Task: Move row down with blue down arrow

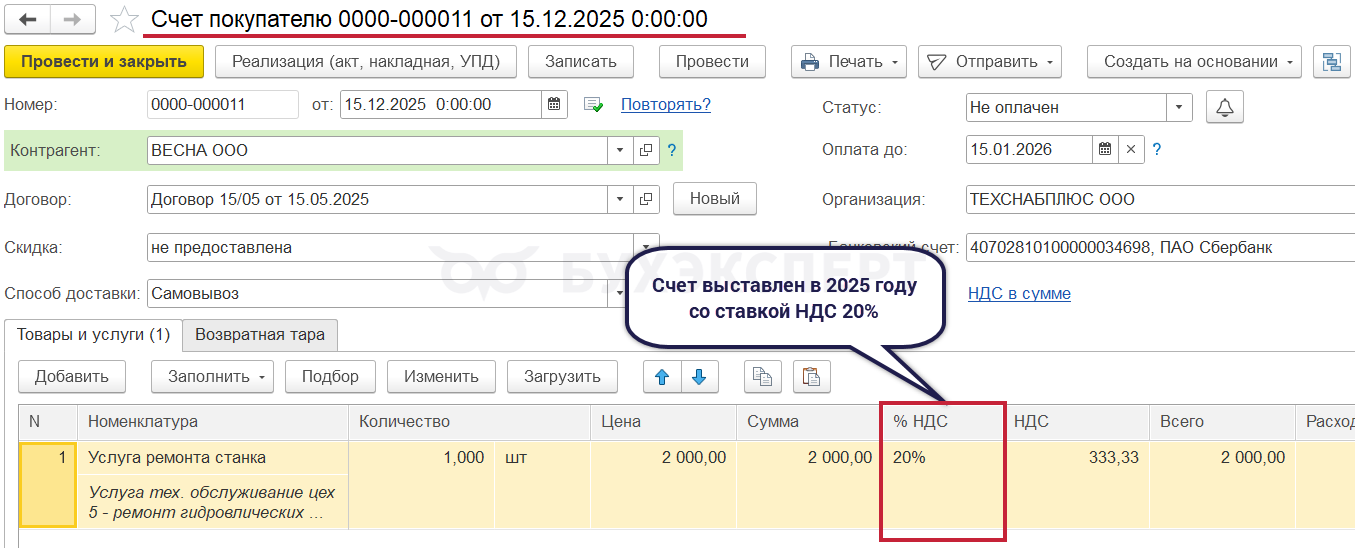Action: coord(699,377)
